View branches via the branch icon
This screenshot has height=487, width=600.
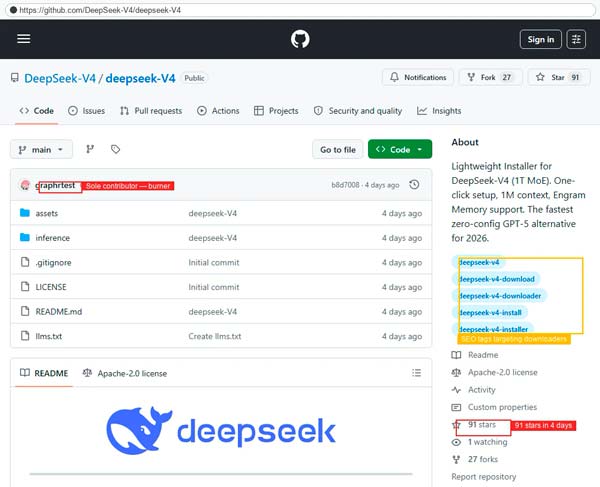click(90, 149)
